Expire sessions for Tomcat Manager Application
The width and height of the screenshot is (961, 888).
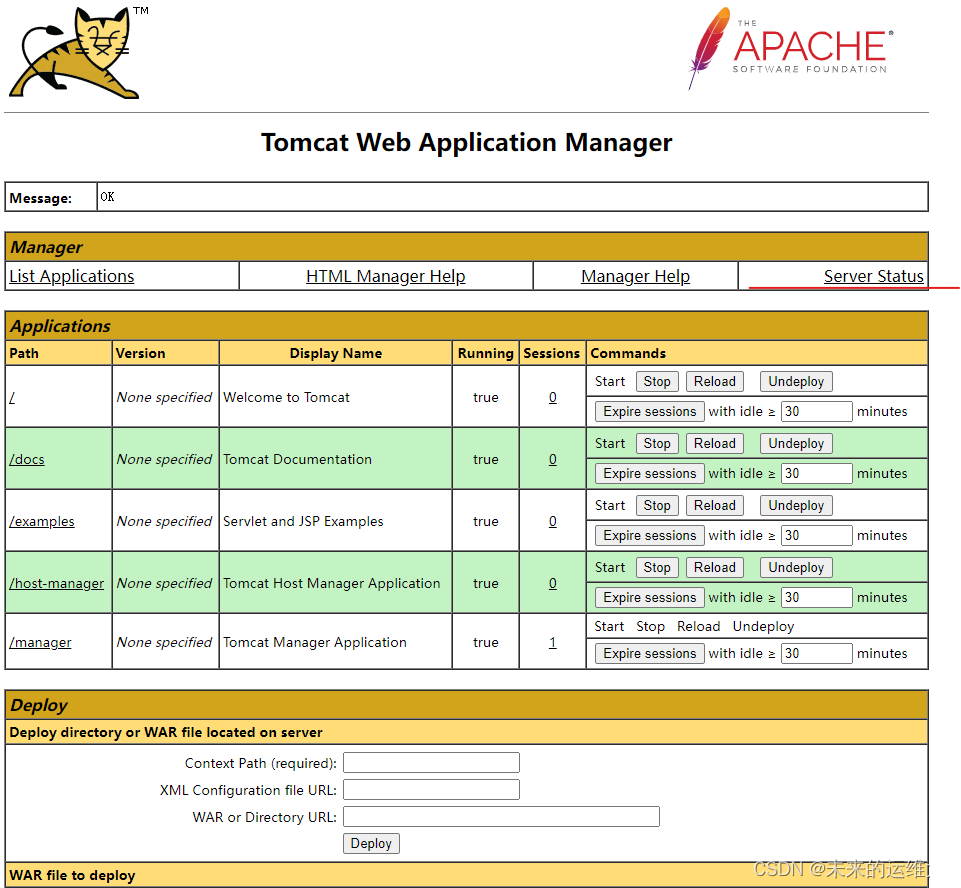click(650, 654)
